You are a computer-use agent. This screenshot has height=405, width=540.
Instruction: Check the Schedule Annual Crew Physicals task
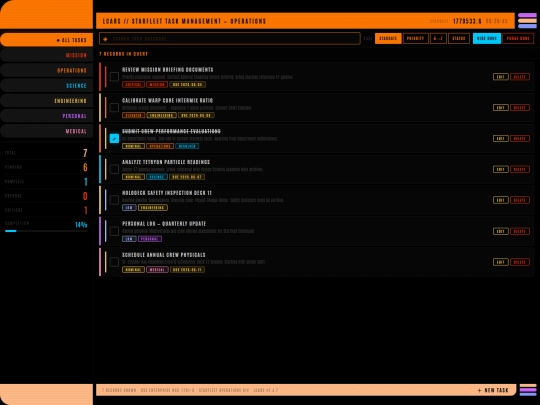[114, 262]
